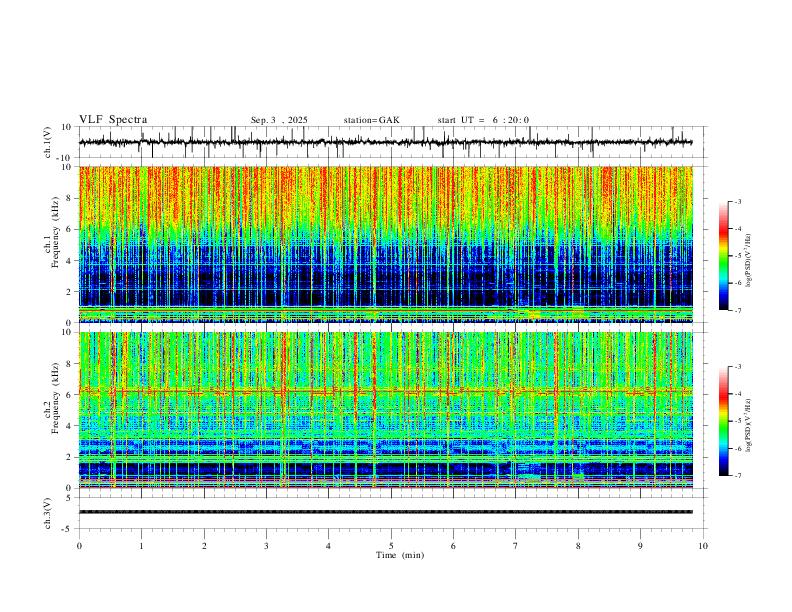
Task: Click the "ch.1(V)" axis label
Action: pyautogui.click(x=48, y=142)
